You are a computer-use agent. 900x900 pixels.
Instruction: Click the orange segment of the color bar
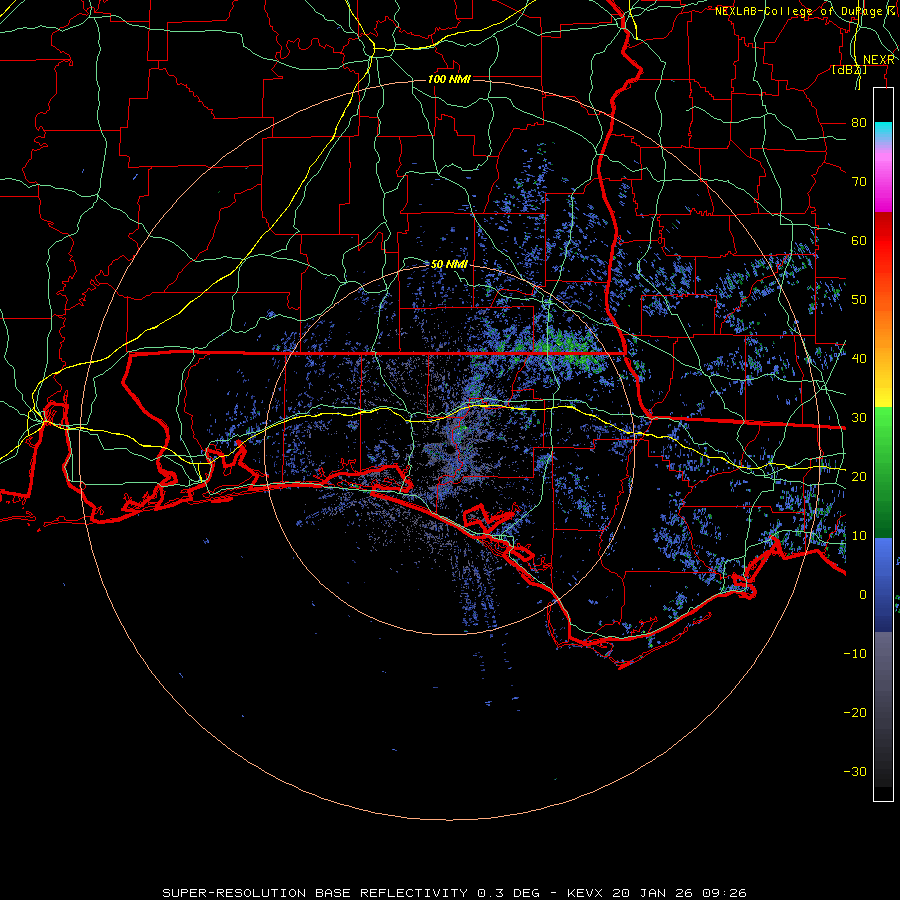click(x=883, y=327)
